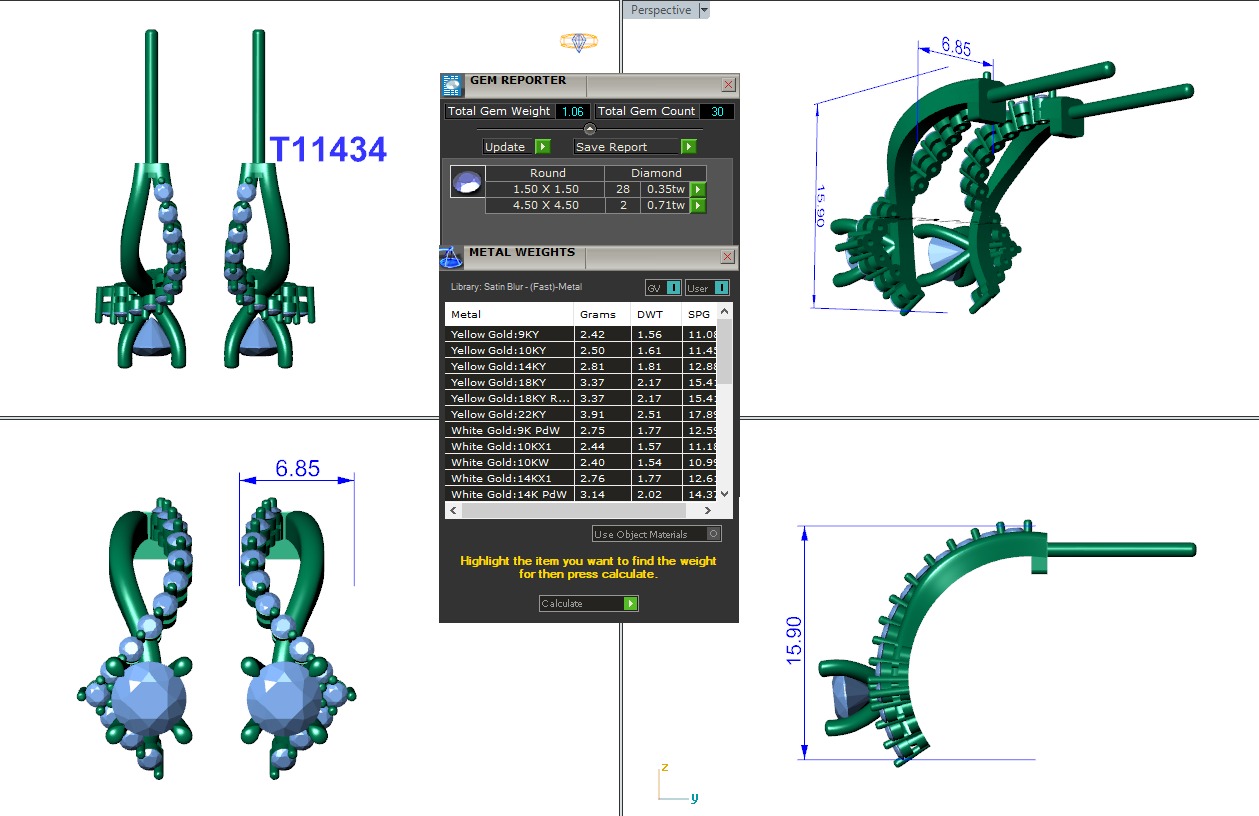
Task: Enable the Use Object Materials option
Action: pos(713,534)
